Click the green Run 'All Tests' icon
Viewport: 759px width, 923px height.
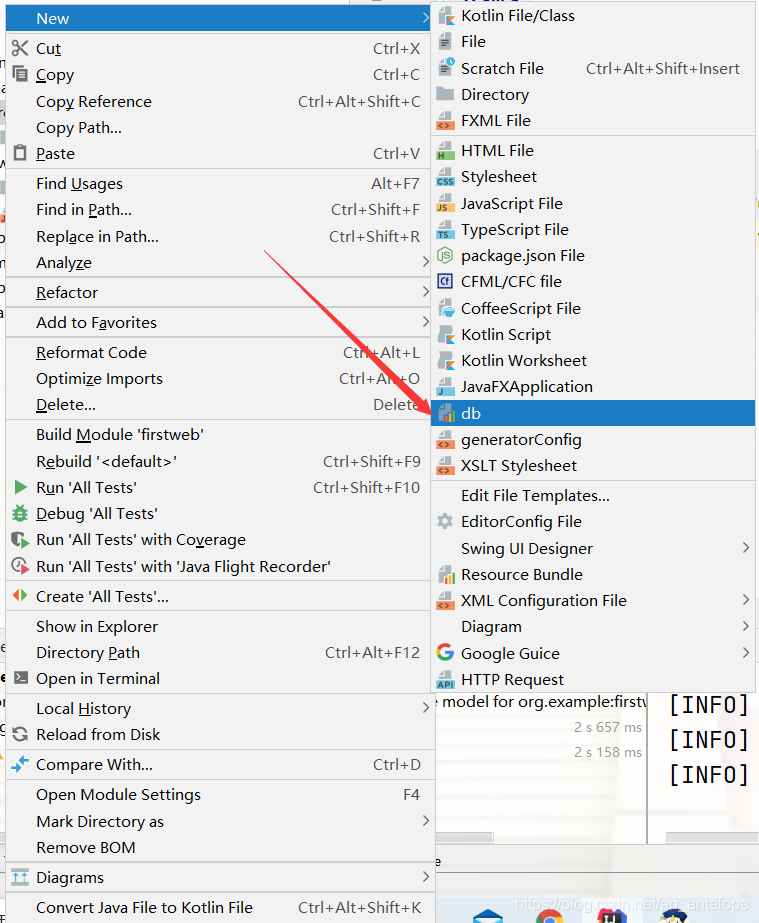coord(20,487)
